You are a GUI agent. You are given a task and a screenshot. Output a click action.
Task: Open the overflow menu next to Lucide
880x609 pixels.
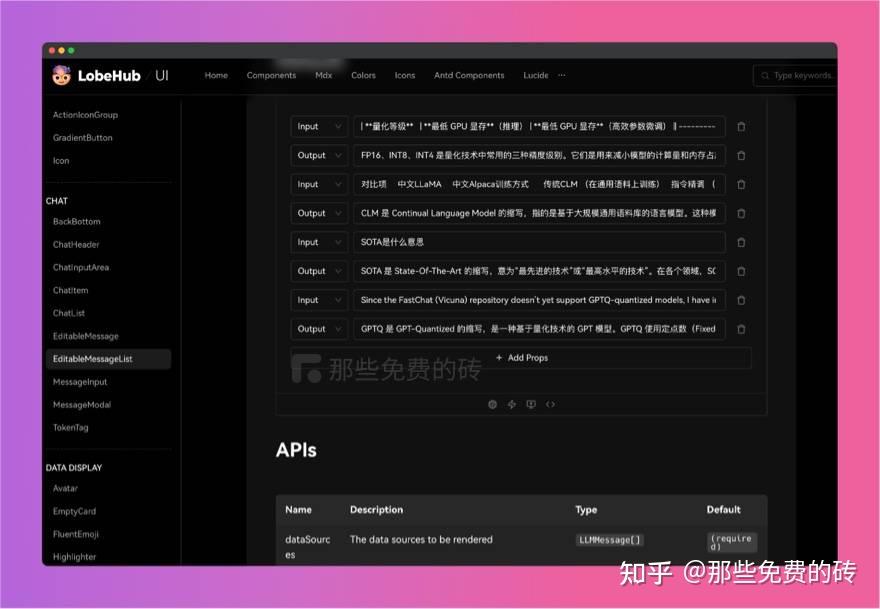[x=562, y=75]
